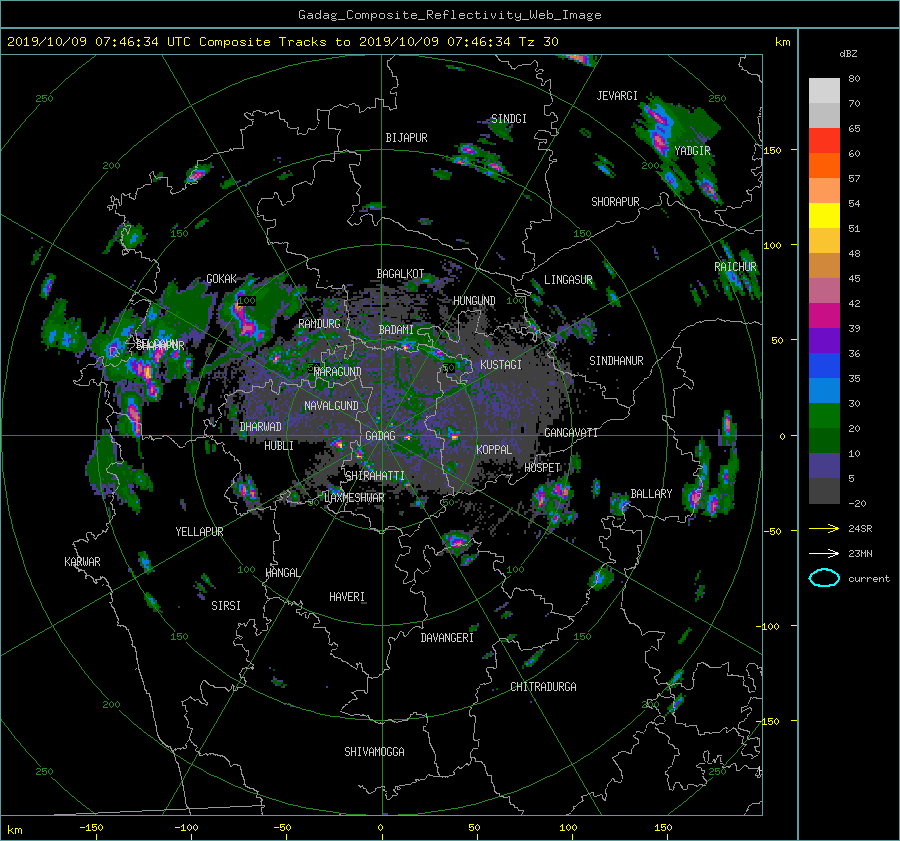Image resolution: width=900 pixels, height=841 pixels.
Task: Click the SIRSI city label
Action: [x=226, y=606]
